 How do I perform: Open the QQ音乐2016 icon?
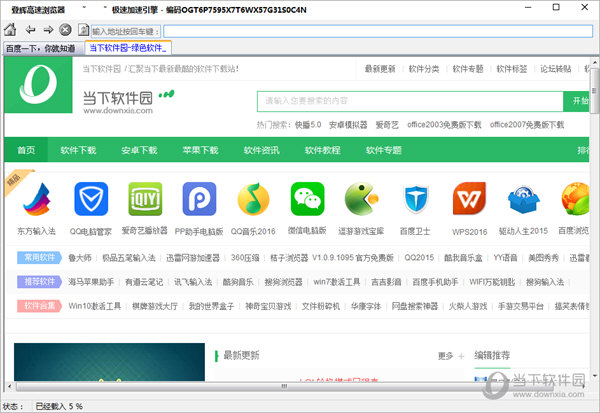(253, 199)
